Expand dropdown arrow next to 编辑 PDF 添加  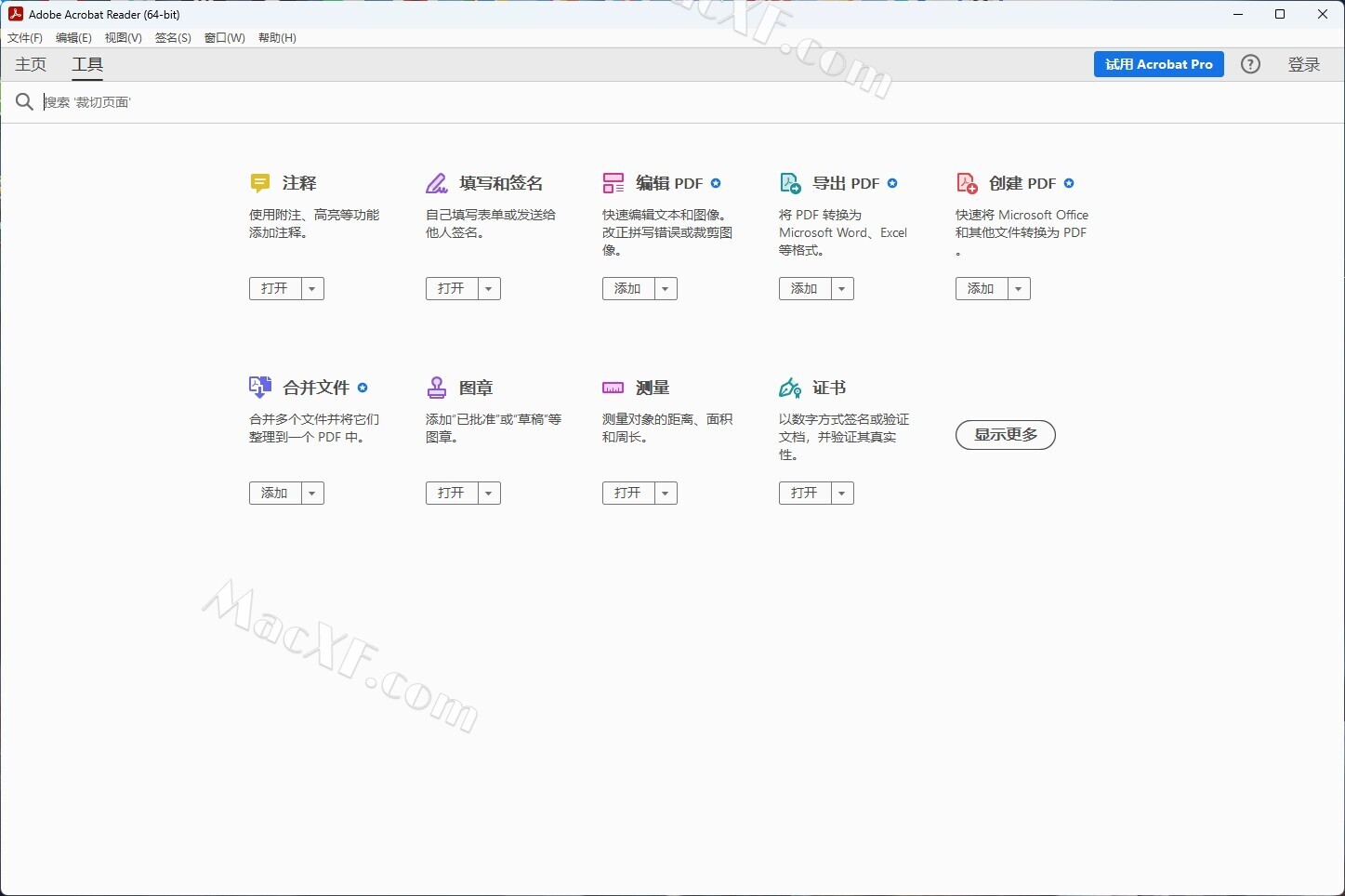point(666,289)
